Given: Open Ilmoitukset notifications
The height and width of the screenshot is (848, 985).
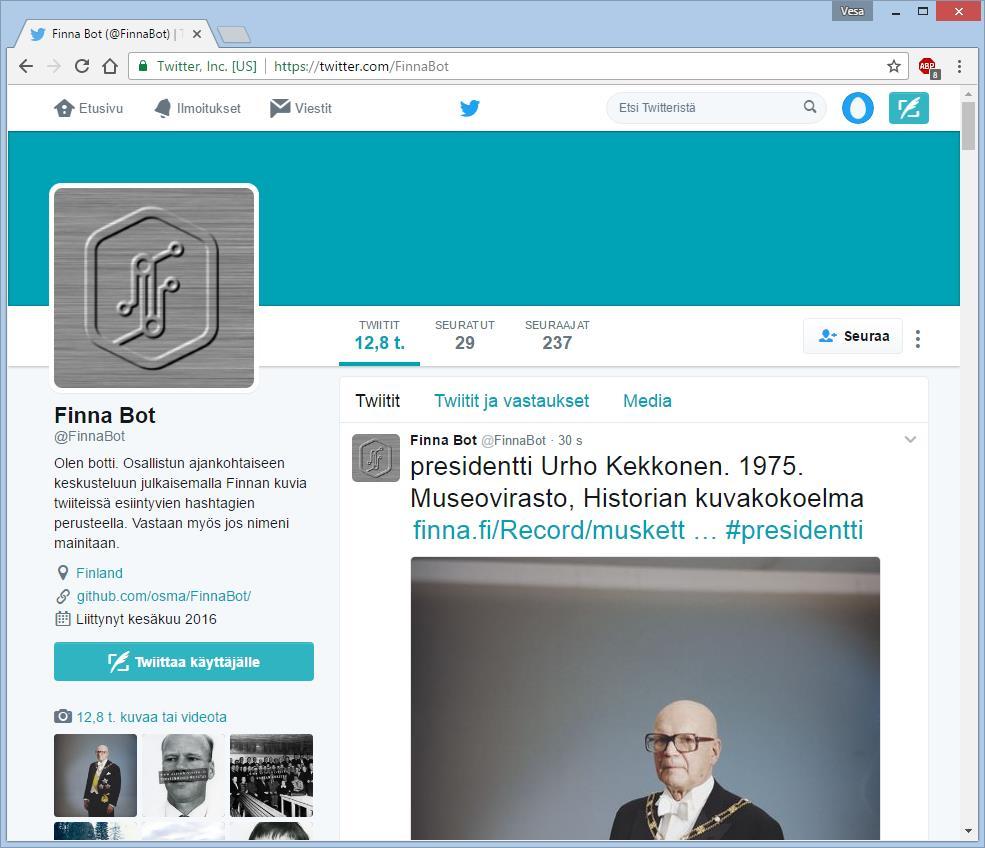Looking at the screenshot, I should pos(197,108).
